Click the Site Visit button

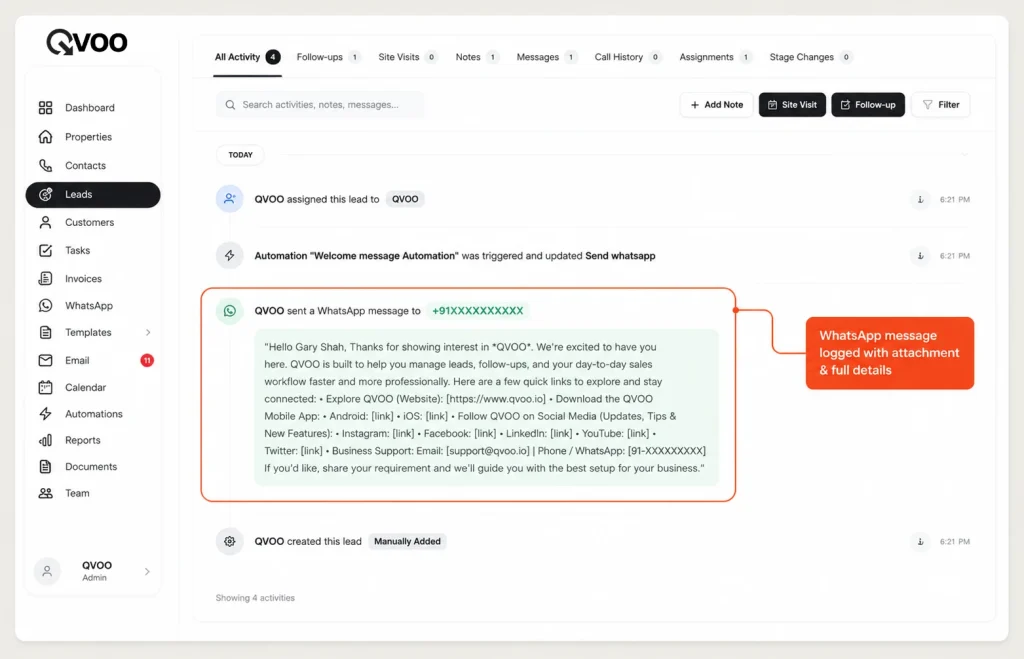click(792, 104)
